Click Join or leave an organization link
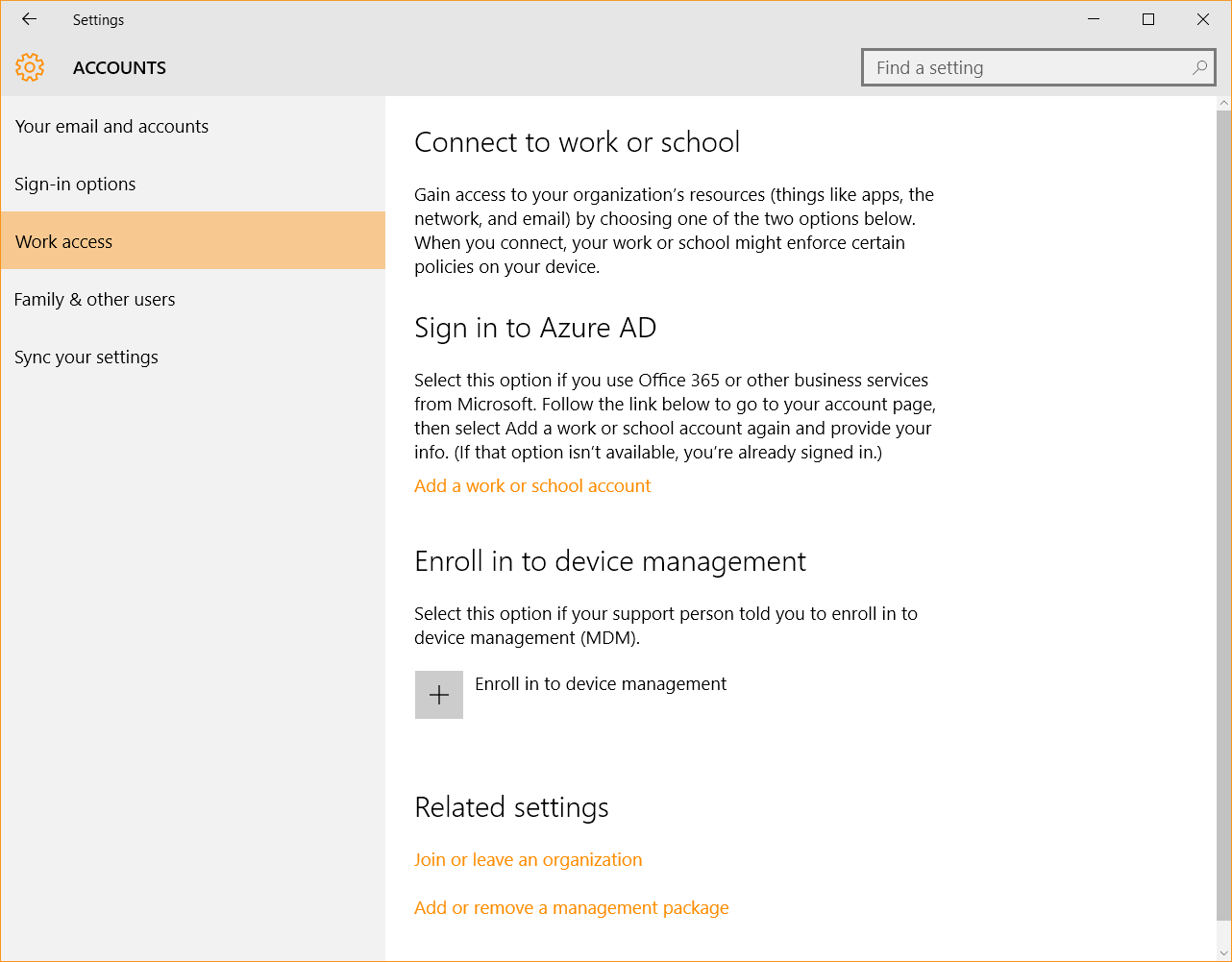The width and height of the screenshot is (1232, 962). click(528, 860)
